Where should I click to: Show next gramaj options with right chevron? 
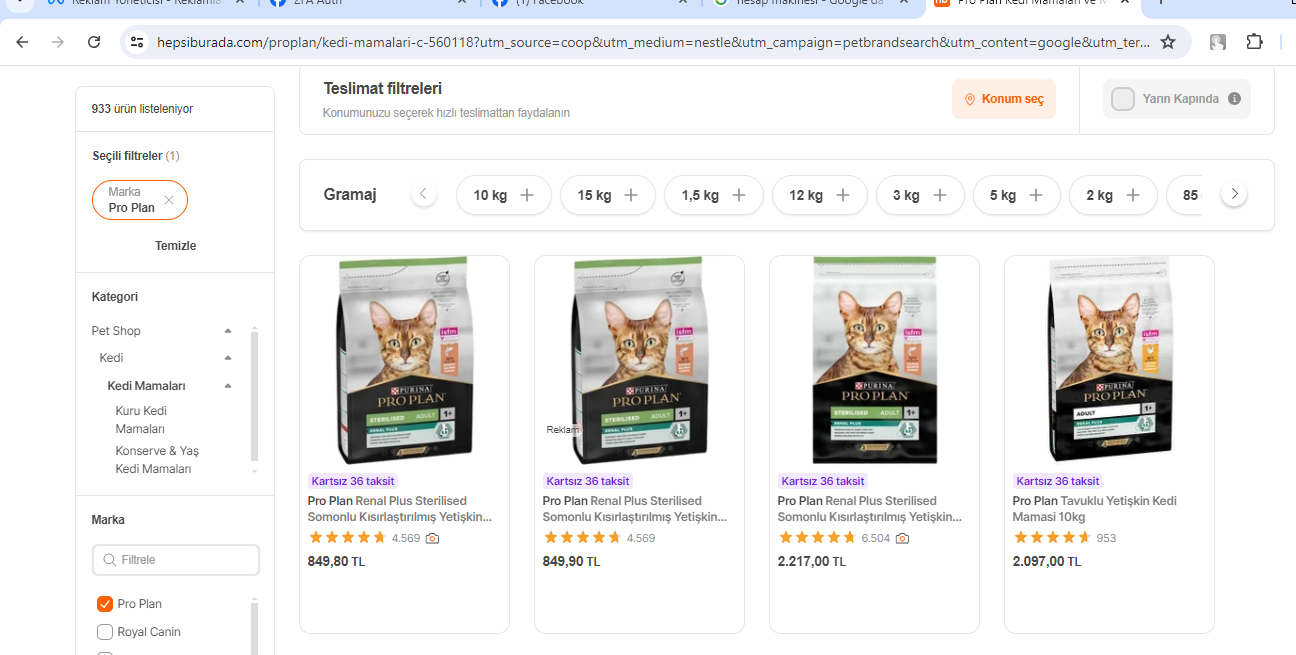1234,194
